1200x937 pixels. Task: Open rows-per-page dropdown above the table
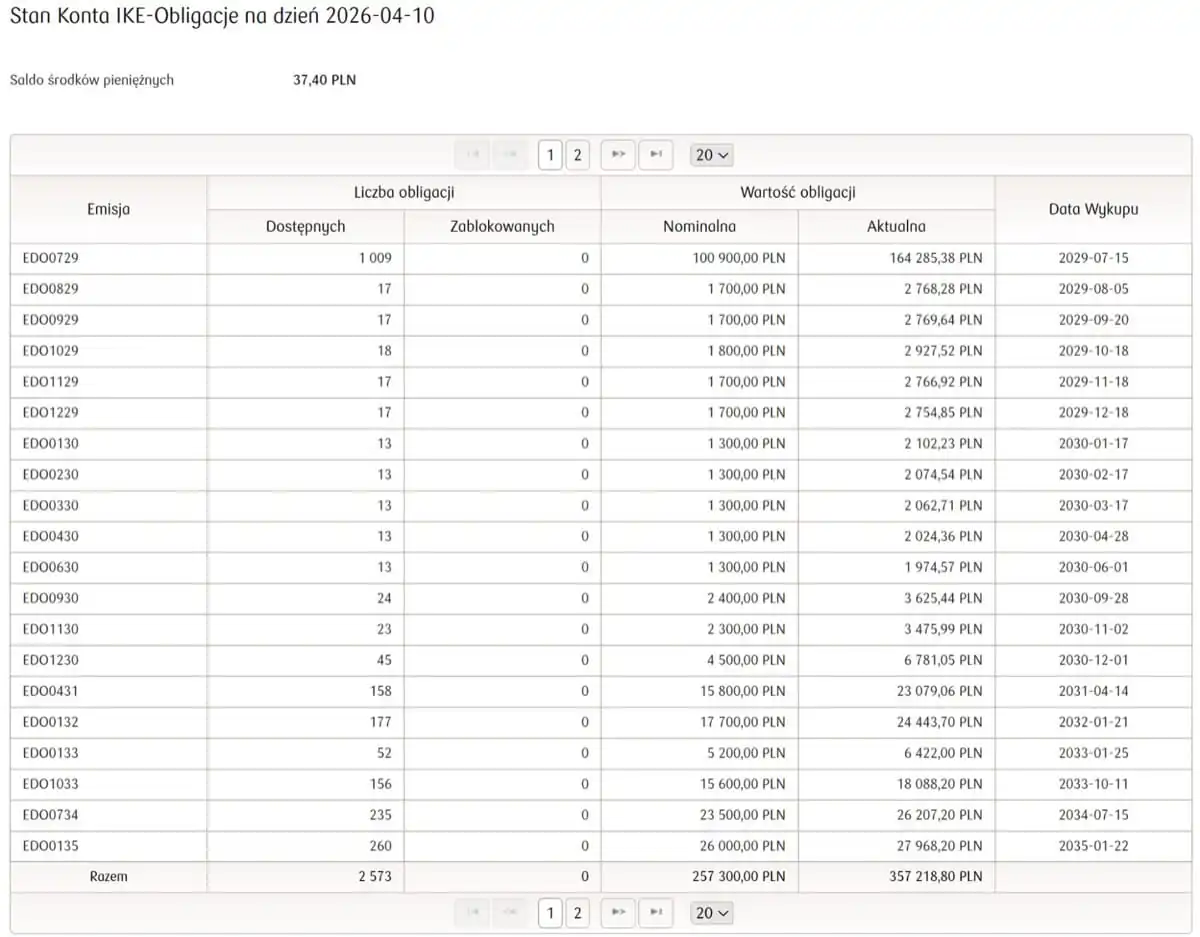click(713, 155)
